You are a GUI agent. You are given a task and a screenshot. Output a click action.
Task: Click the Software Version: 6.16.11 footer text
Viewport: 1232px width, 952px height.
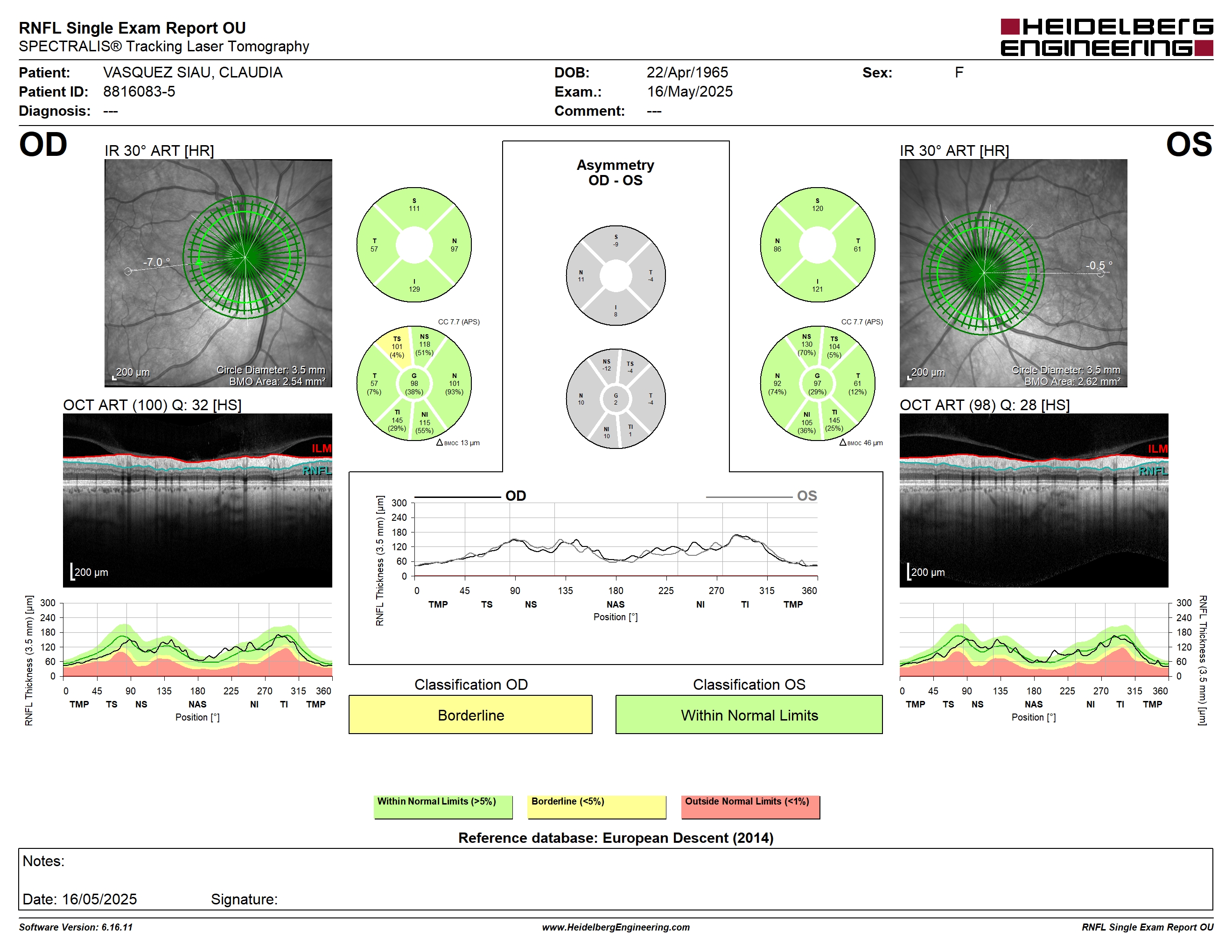pos(76,927)
